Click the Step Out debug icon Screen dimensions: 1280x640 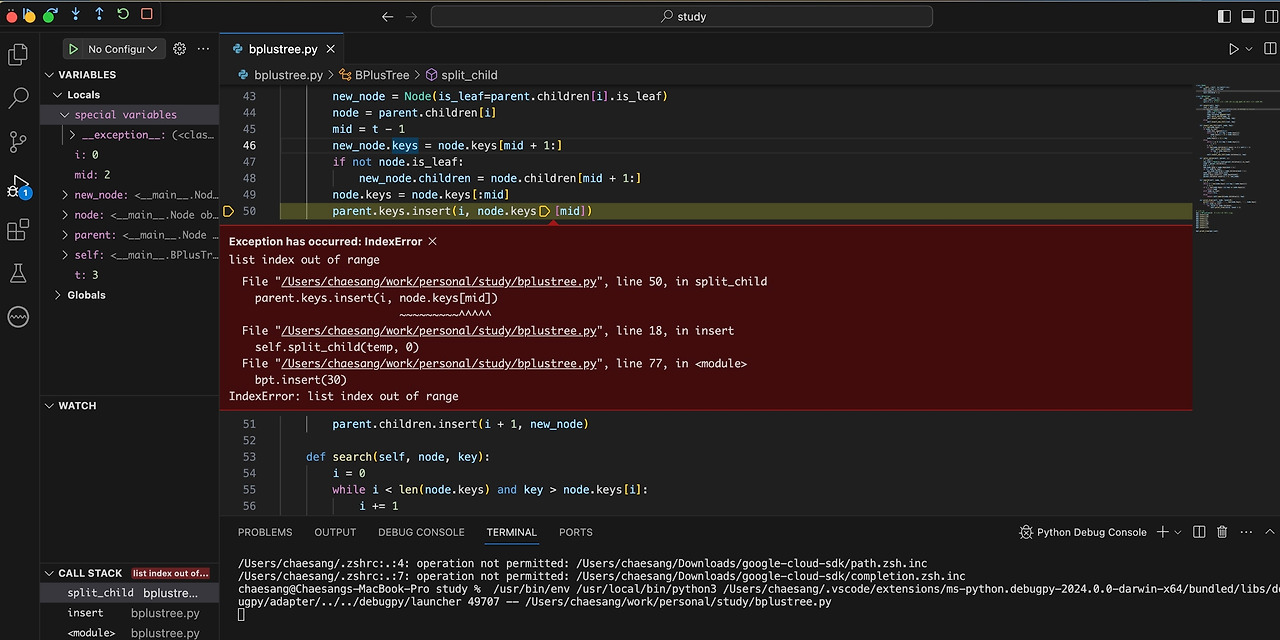tap(99, 14)
